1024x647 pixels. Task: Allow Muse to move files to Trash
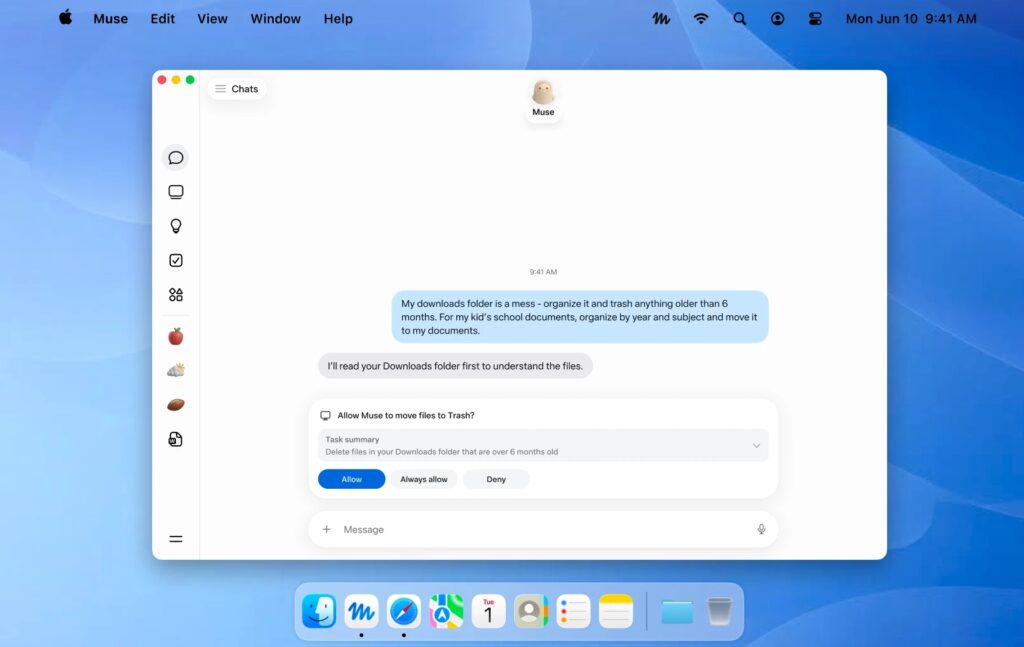351,479
